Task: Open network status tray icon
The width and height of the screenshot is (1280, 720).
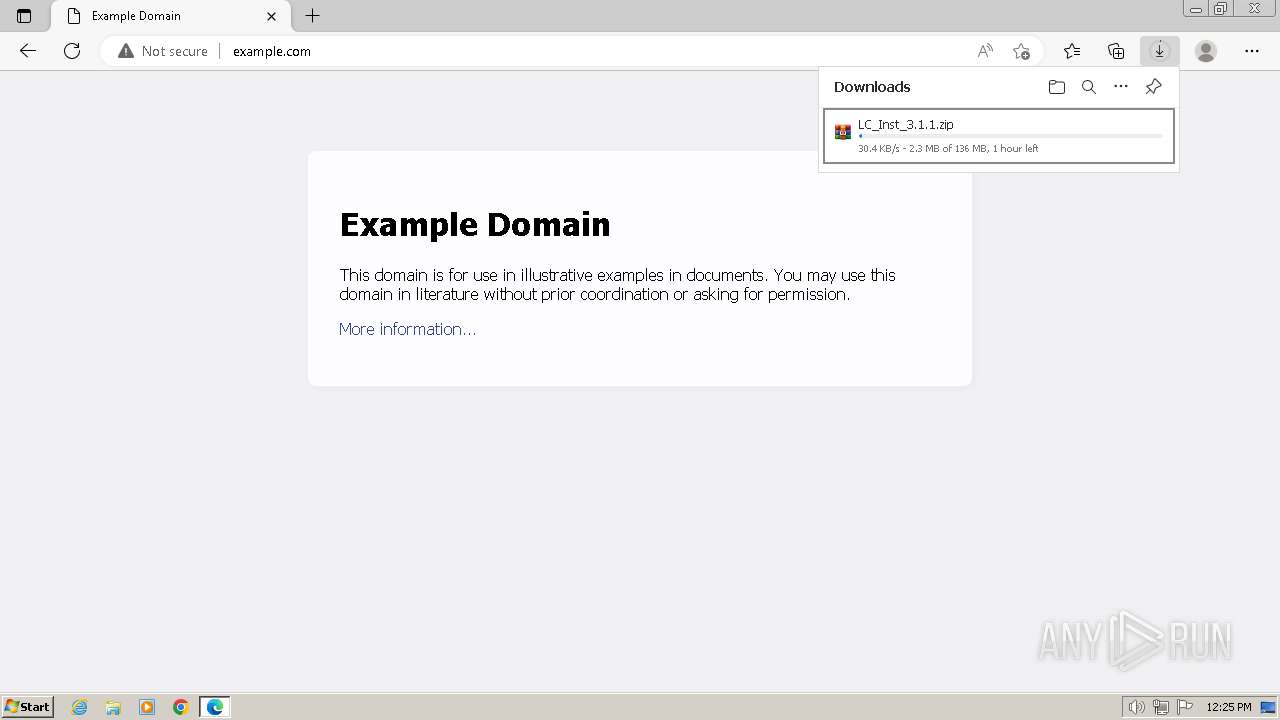Action: 1161,707
